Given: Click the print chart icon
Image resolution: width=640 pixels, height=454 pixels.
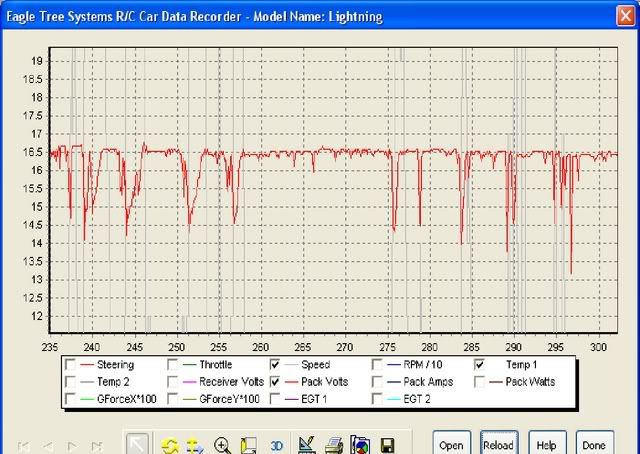Looking at the screenshot, I should 335,445.
